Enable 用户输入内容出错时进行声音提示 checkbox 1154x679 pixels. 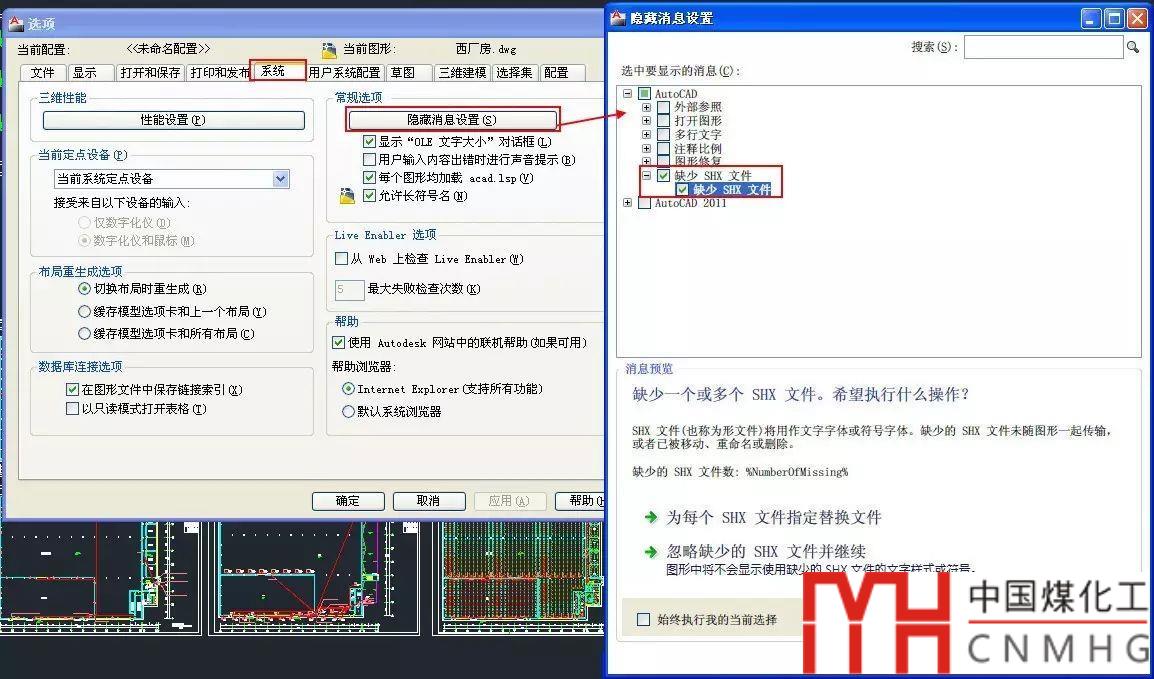tap(369, 159)
